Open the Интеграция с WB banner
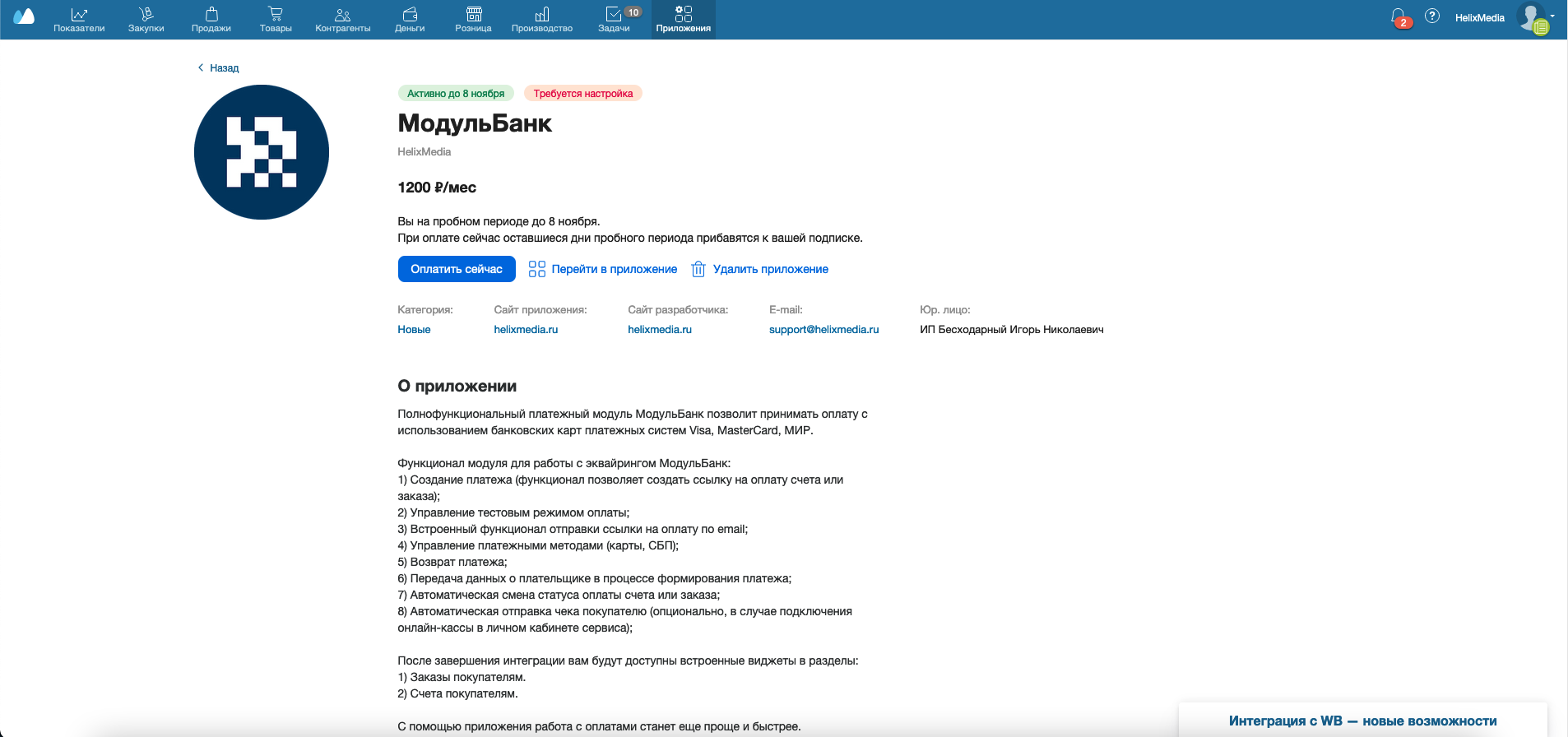The image size is (1568, 737). (x=1363, y=721)
